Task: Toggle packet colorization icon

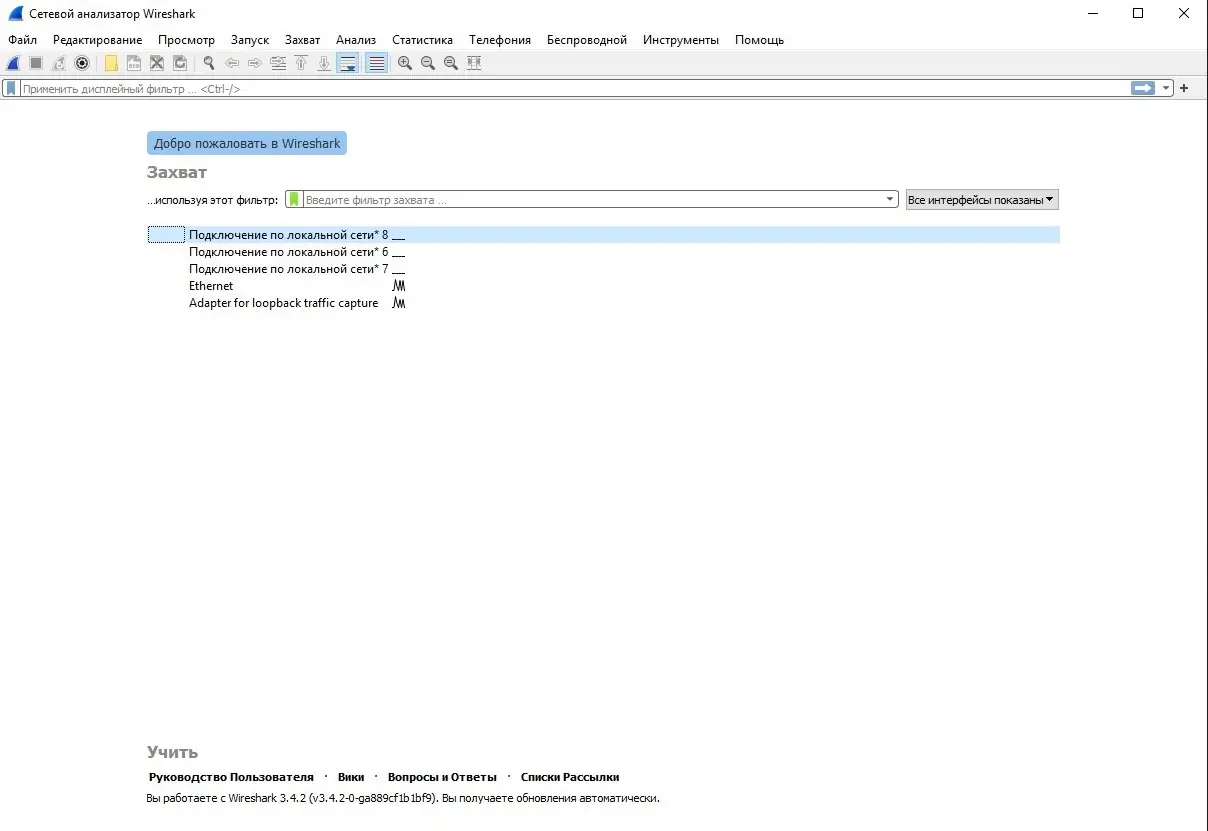Action: click(376, 63)
